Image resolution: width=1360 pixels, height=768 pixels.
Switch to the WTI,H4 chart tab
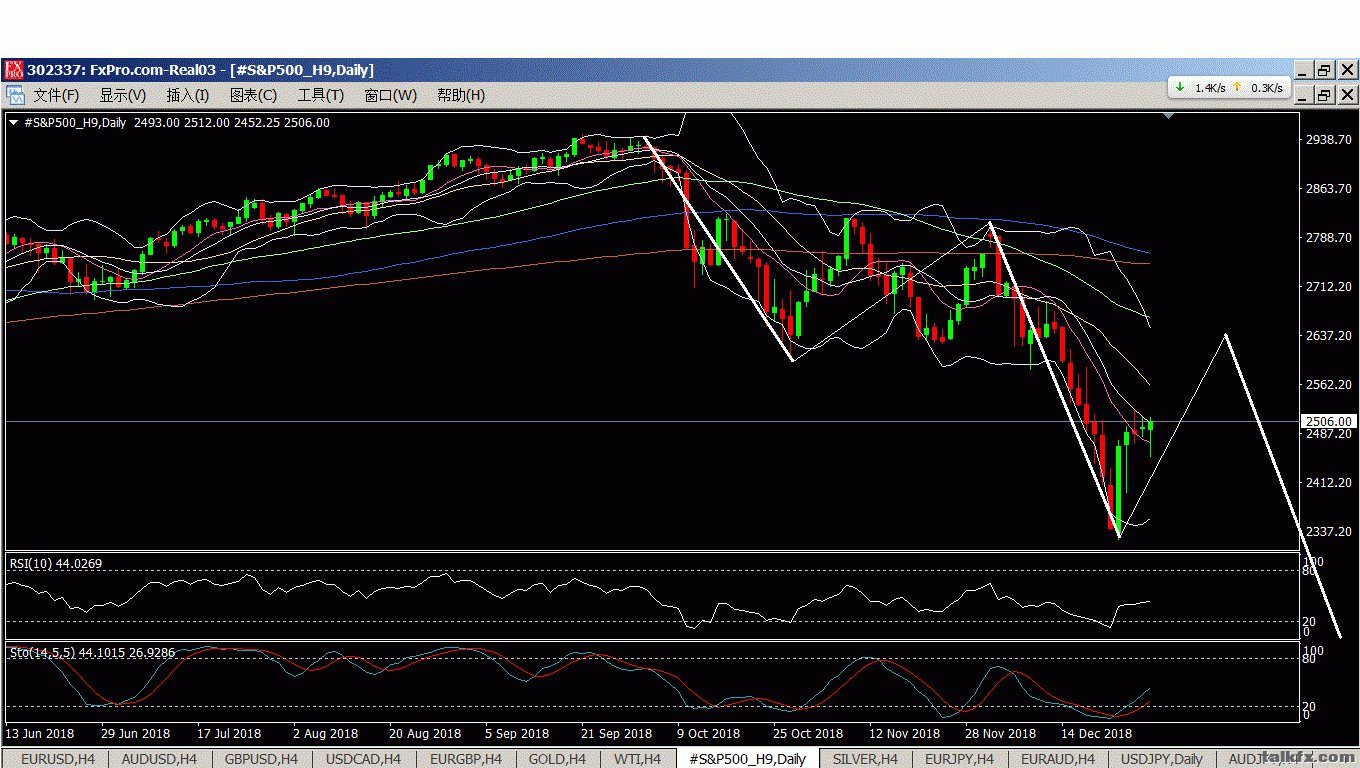point(637,759)
